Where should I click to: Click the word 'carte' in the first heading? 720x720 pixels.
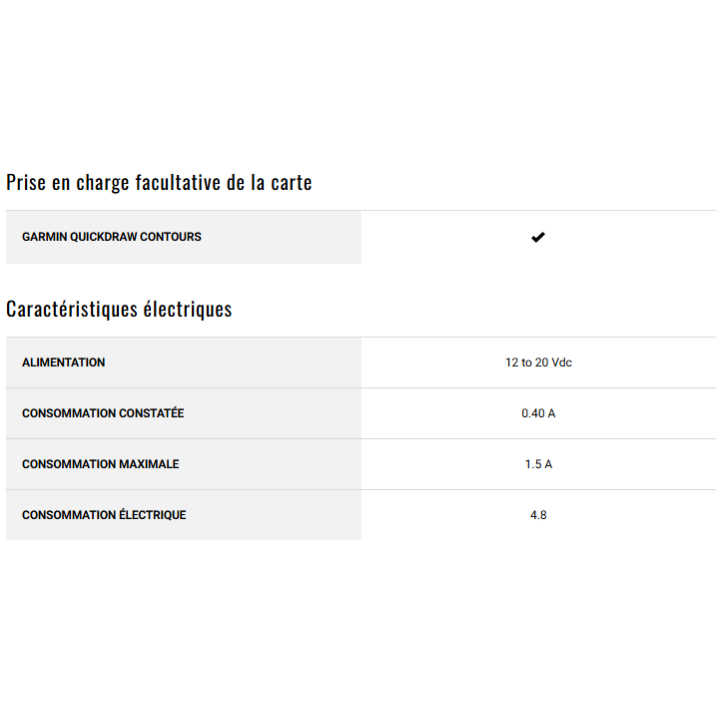tap(291, 183)
